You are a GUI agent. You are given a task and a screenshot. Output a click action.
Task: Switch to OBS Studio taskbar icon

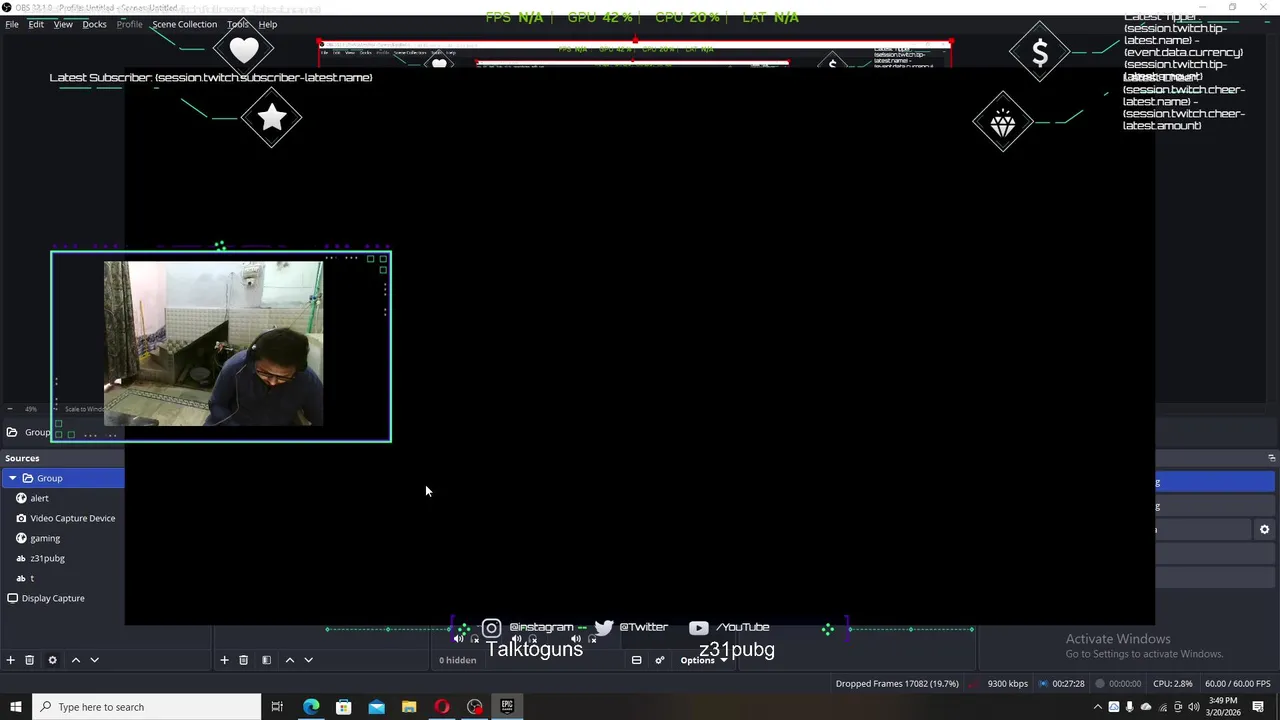point(475,707)
